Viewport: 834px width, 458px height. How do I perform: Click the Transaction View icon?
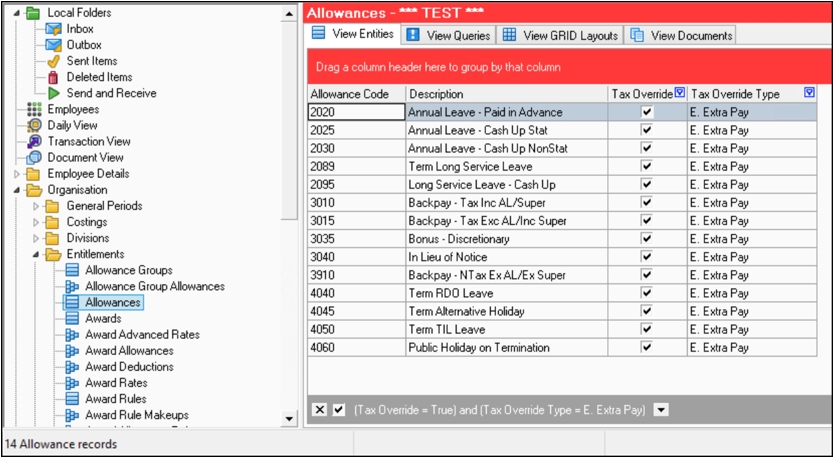point(34,141)
